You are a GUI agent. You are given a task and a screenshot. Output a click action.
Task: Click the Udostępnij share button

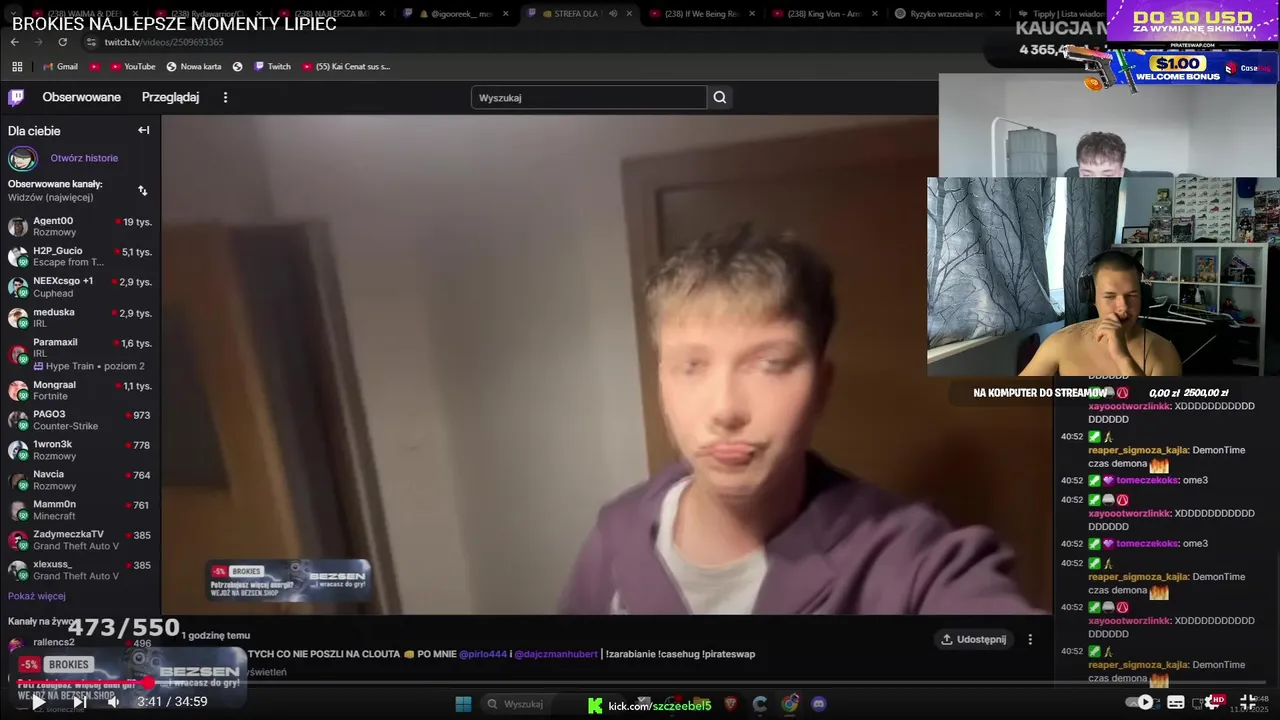pyautogui.click(x=973, y=639)
